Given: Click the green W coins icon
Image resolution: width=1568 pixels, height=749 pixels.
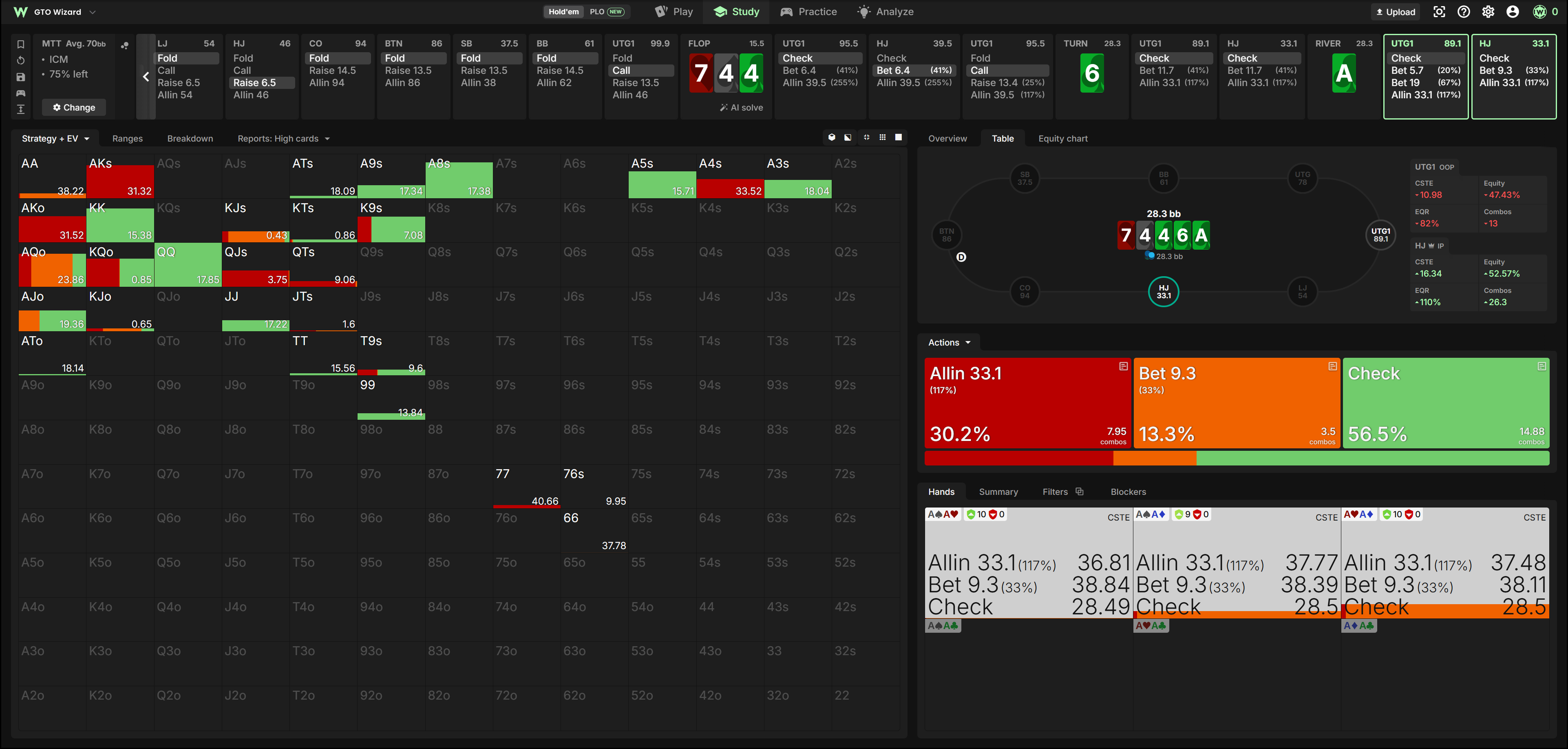Looking at the screenshot, I should pos(1539,11).
